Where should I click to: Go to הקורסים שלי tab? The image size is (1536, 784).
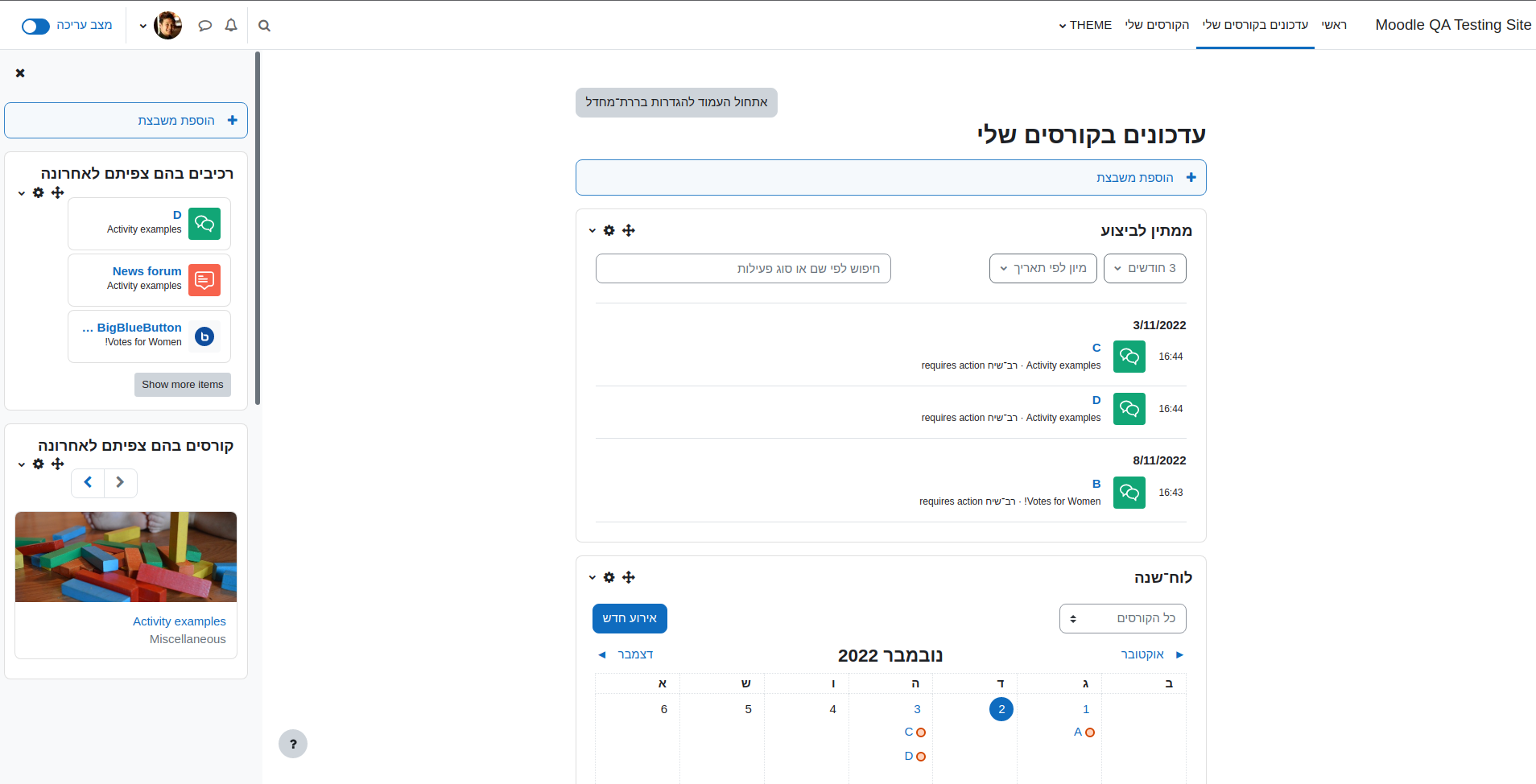(1157, 25)
